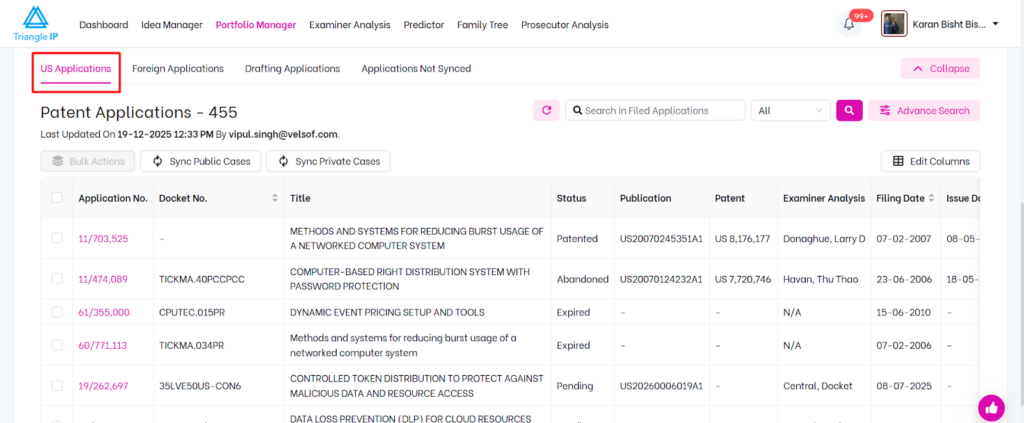Check the row for application 11/703,525
Screen dimensions: 1024x423
pyautogui.click(x=57, y=239)
